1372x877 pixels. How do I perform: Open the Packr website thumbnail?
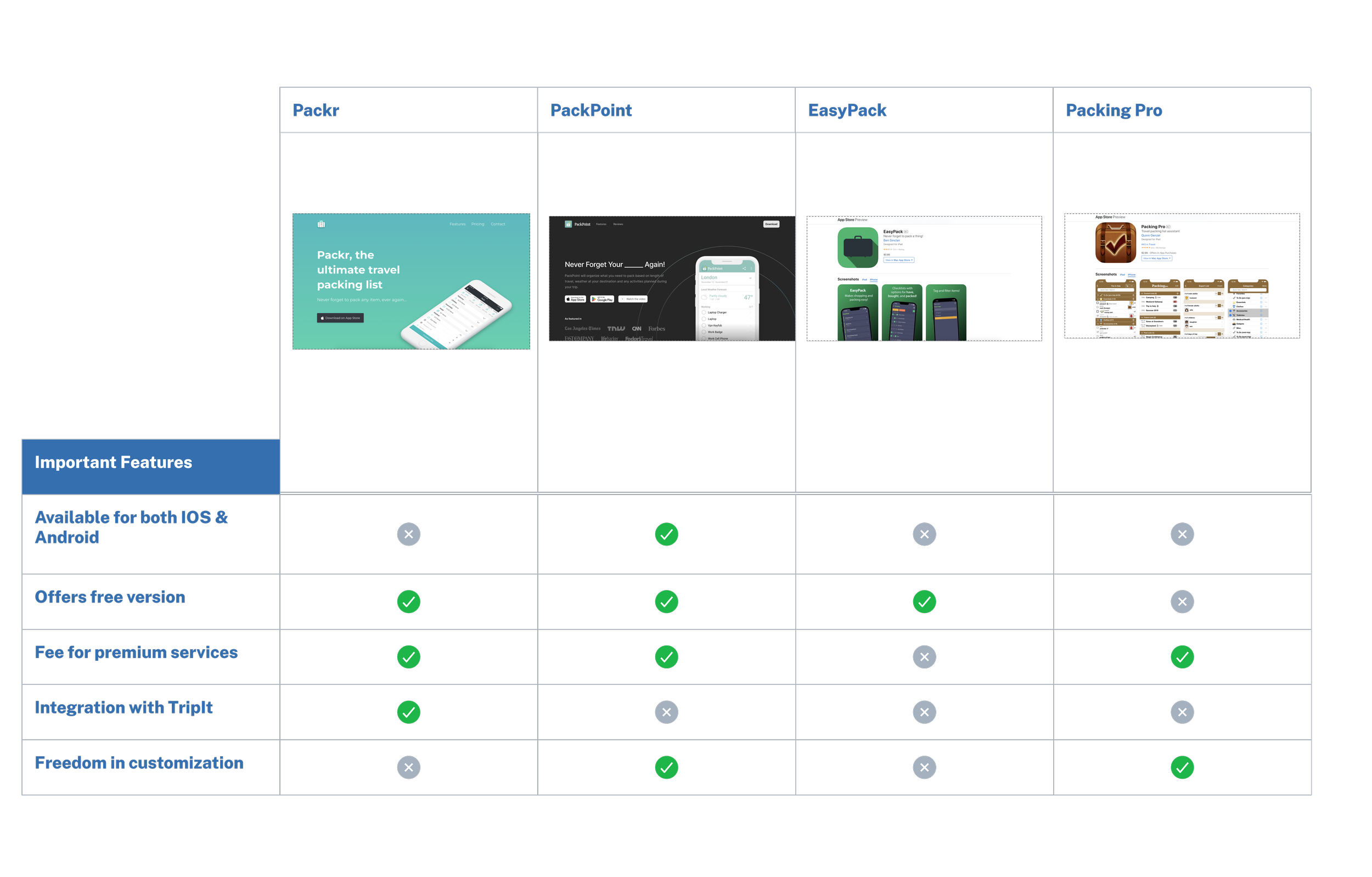(411, 281)
